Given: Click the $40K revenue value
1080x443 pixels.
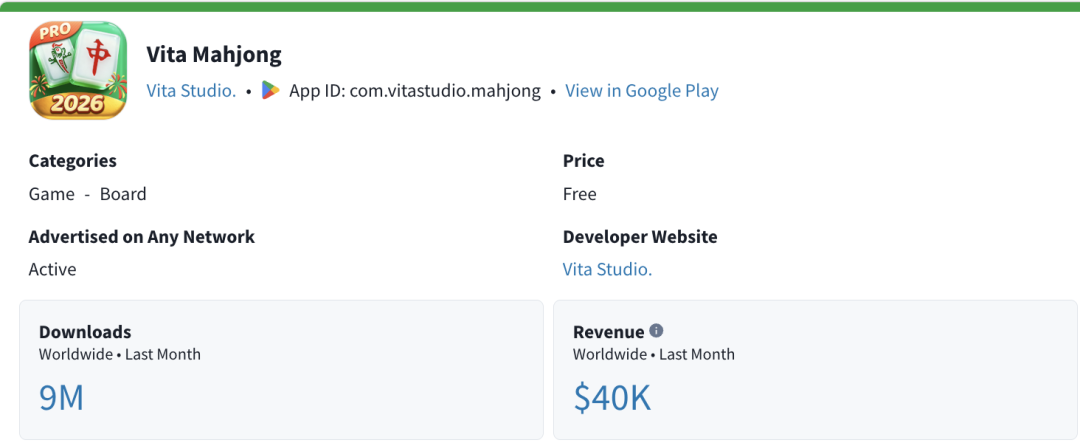Looking at the screenshot, I should coord(612,398).
